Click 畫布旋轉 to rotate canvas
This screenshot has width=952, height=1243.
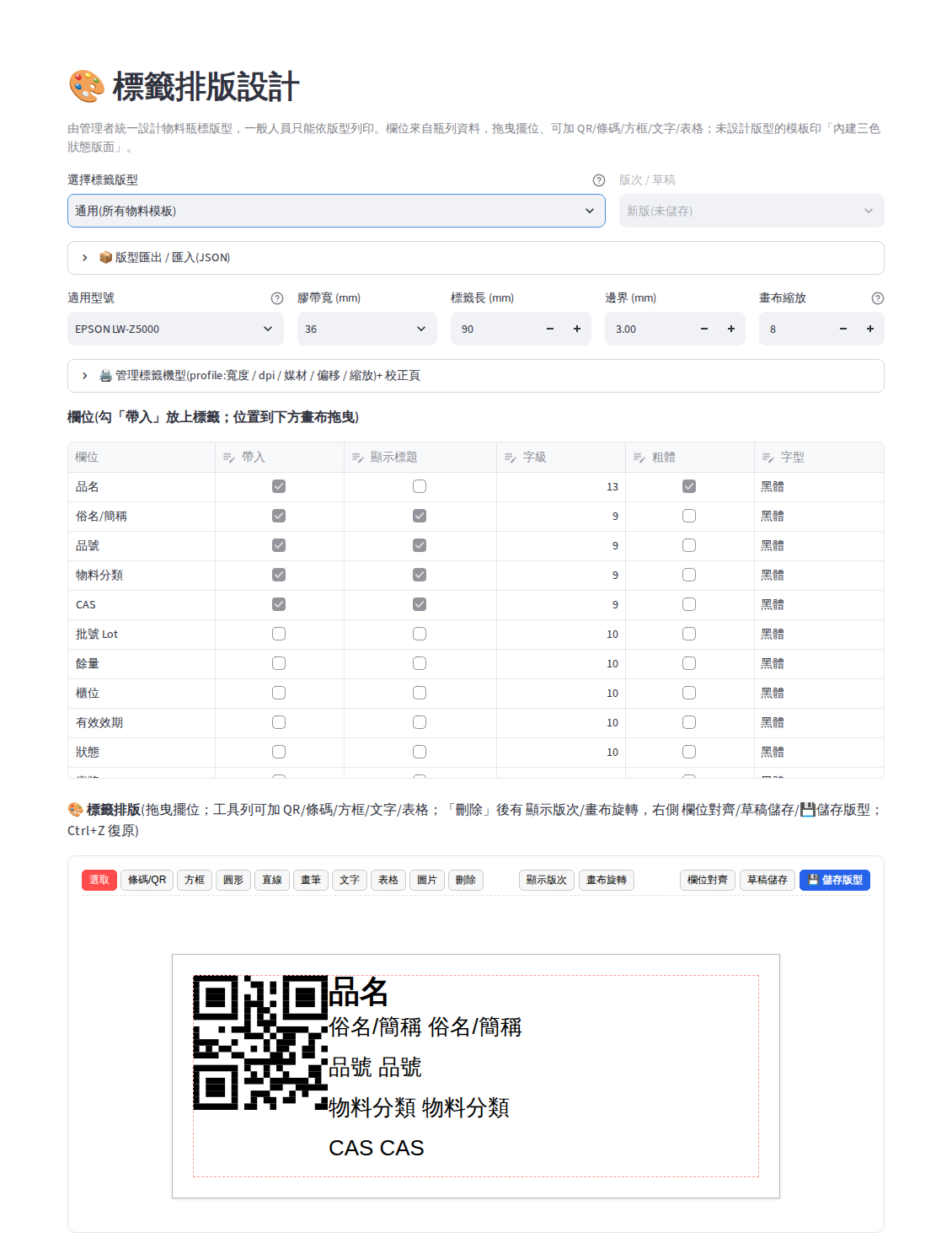coord(607,880)
